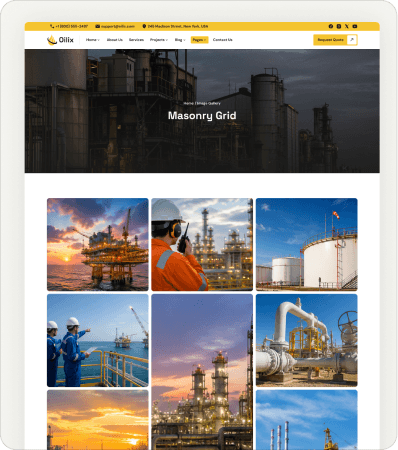Click the location pin icon
Screen dimensions: 398x450
(144, 26)
